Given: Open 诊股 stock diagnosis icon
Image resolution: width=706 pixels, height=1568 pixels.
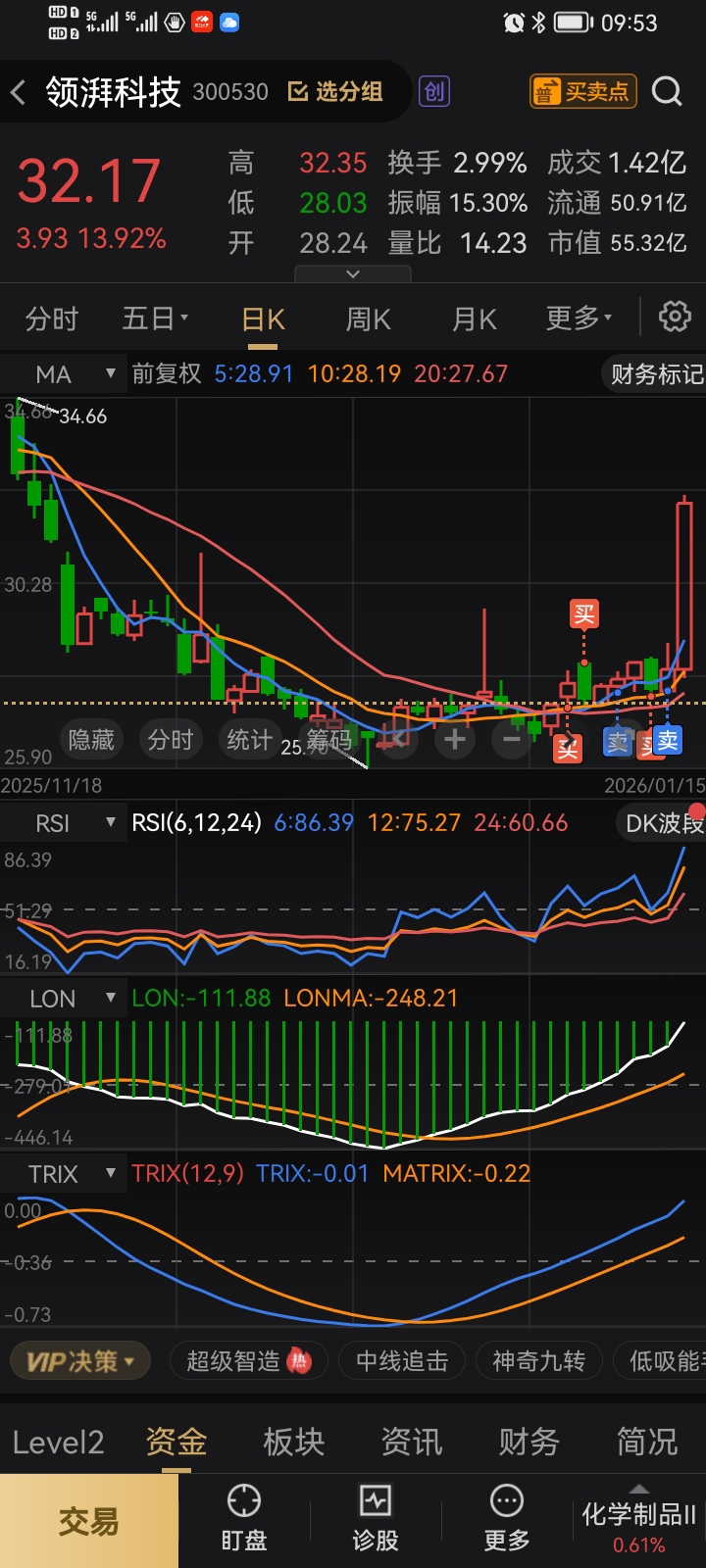Looking at the screenshot, I should click(x=376, y=1519).
